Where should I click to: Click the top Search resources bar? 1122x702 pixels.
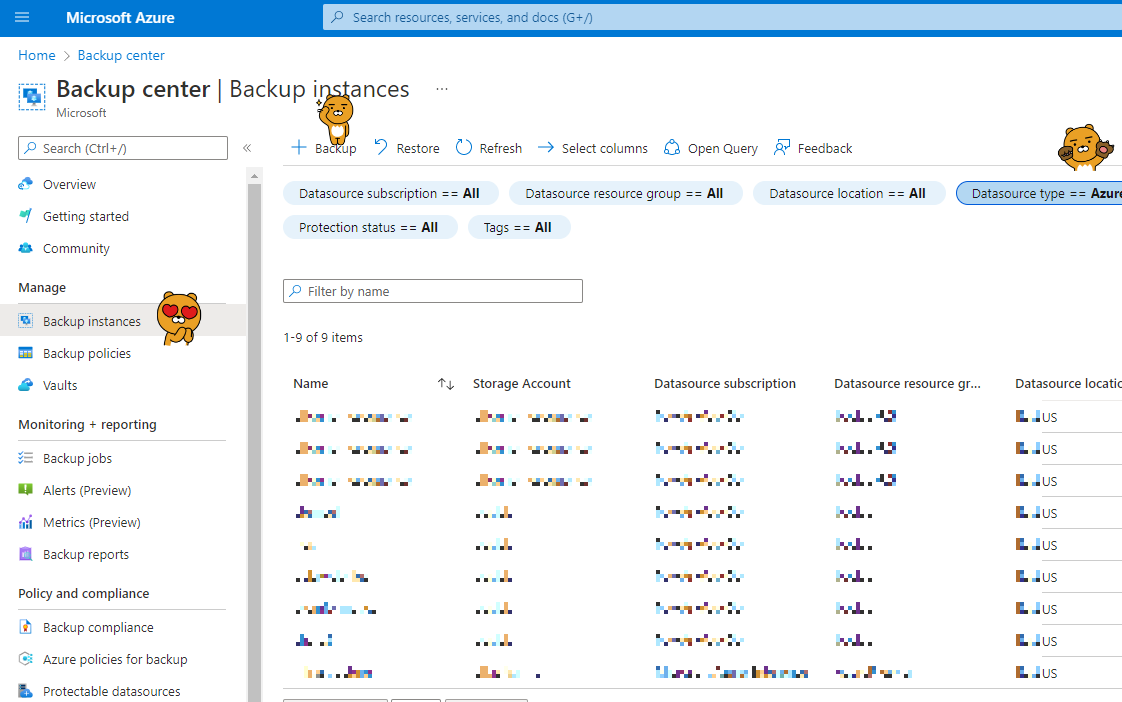(x=722, y=17)
